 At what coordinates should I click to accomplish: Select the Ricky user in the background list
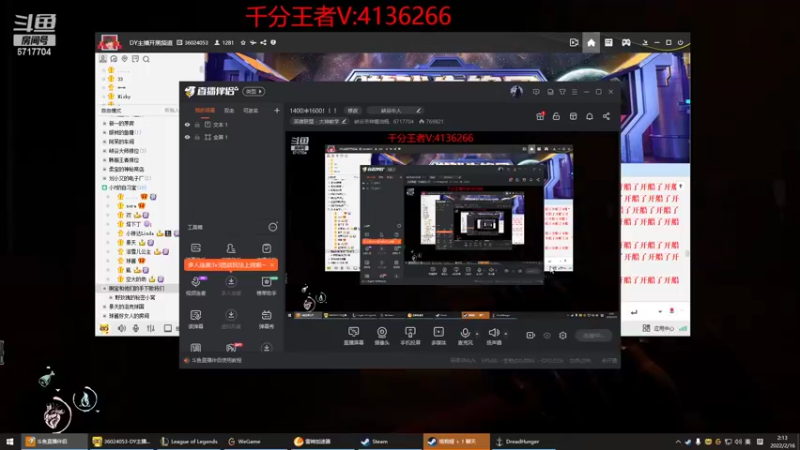124,96
